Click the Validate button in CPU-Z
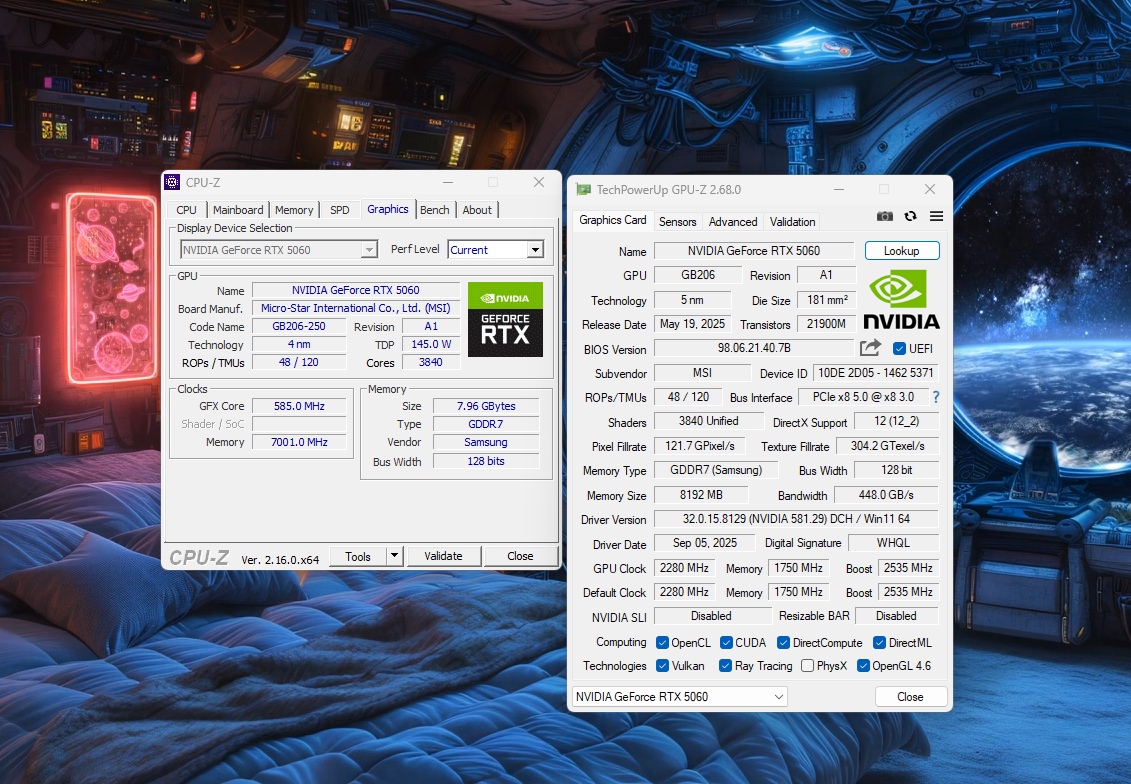Image resolution: width=1131 pixels, height=784 pixels. [443, 556]
